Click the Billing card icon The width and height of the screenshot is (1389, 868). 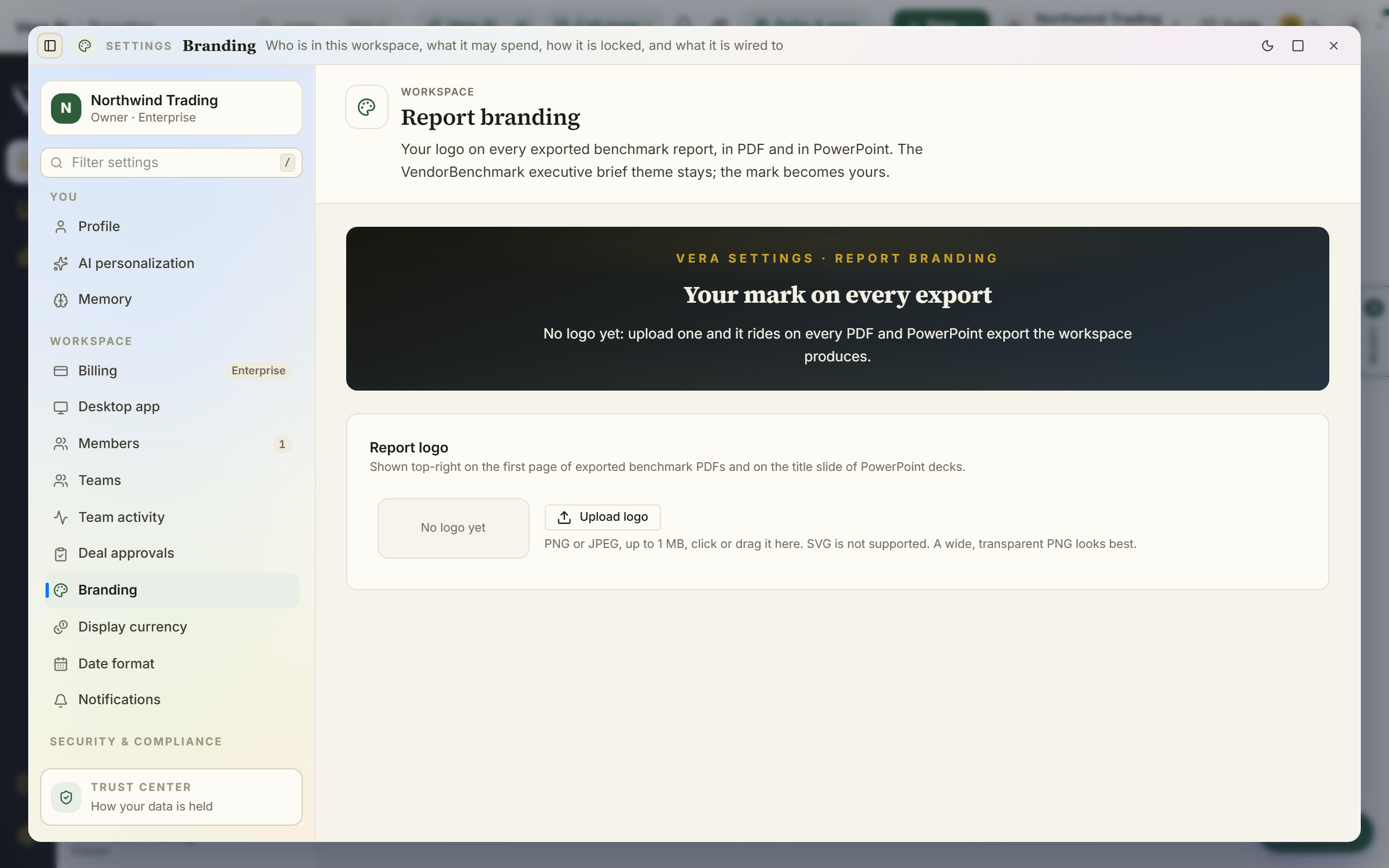pyautogui.click(x=61, y=371)
